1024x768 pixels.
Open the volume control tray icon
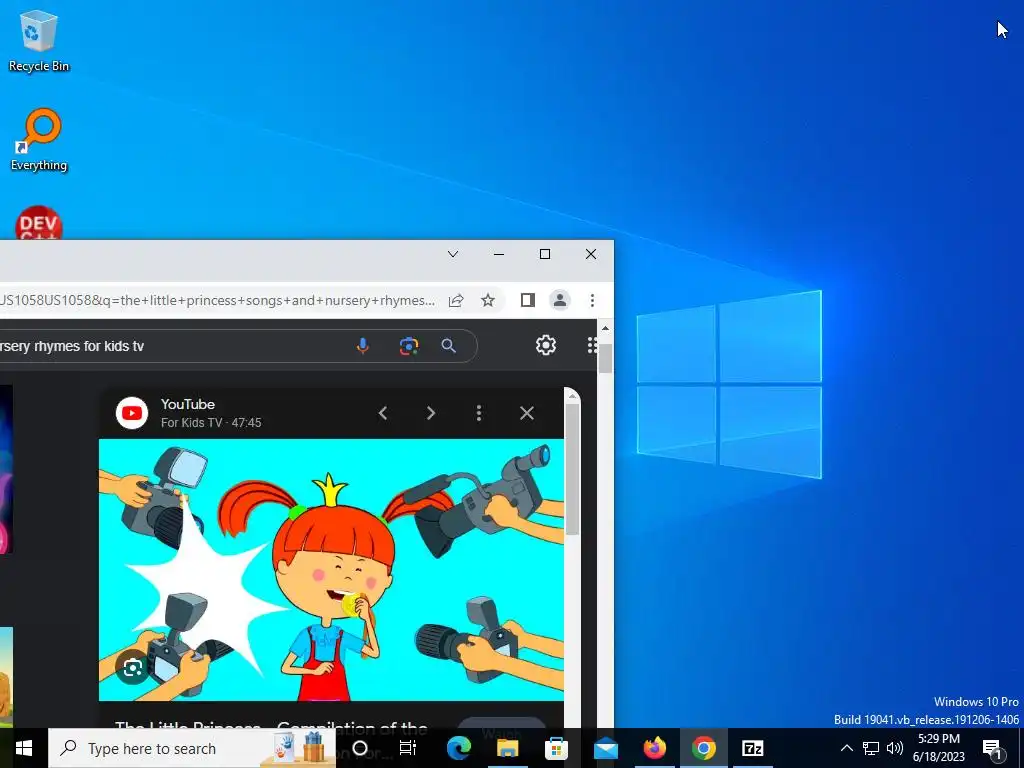pos(895,748)
